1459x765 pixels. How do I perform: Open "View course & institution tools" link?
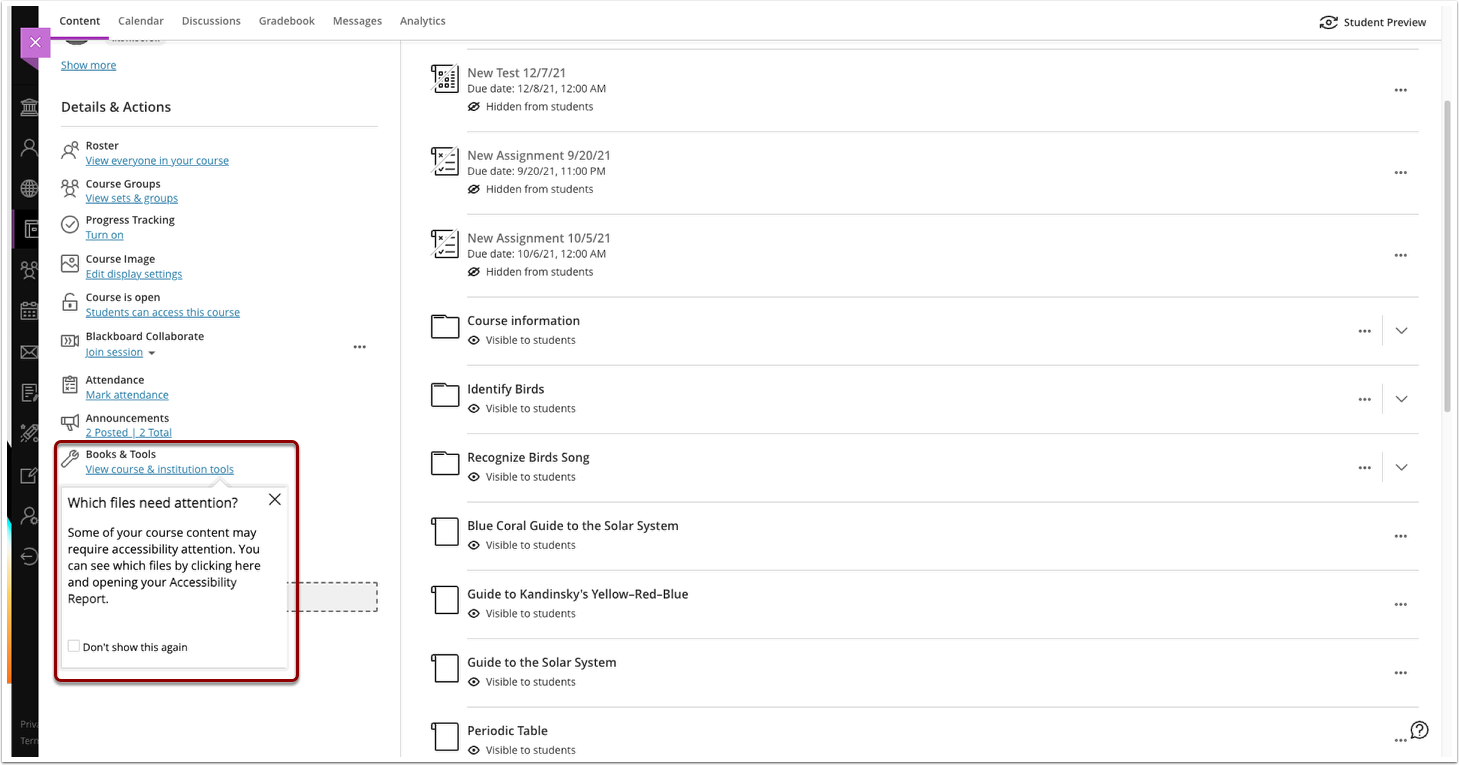click(x=159, y=469)
